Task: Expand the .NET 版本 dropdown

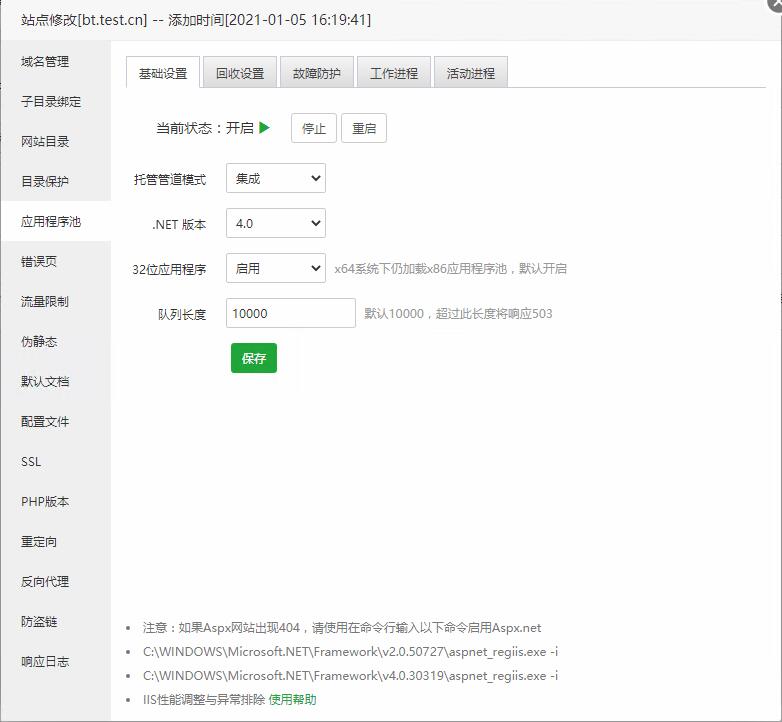Action: (276, 223)
